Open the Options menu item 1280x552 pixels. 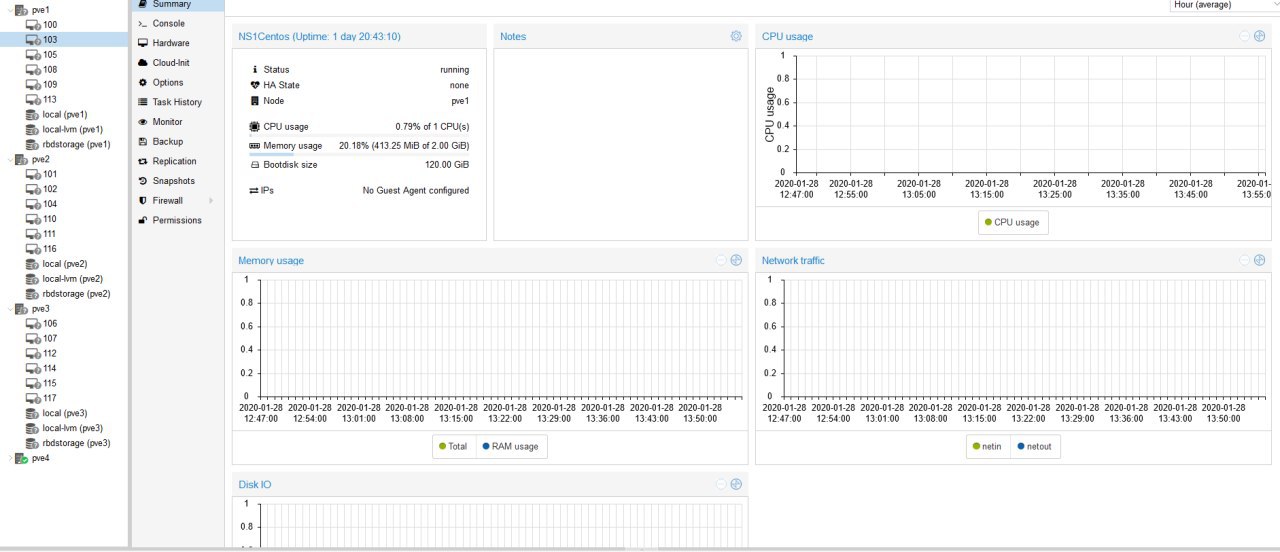pos(178,82)
